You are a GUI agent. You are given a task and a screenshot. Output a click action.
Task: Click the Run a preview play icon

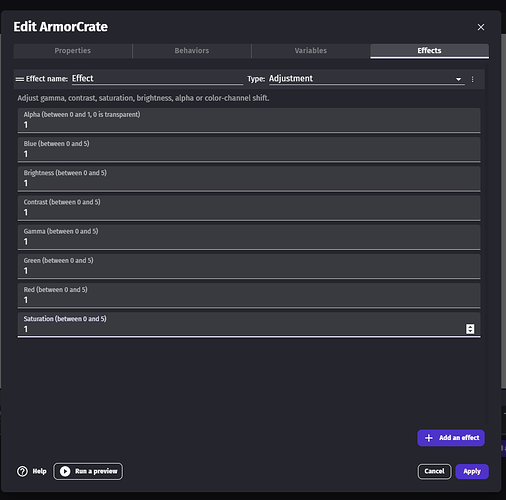[65, 471]
